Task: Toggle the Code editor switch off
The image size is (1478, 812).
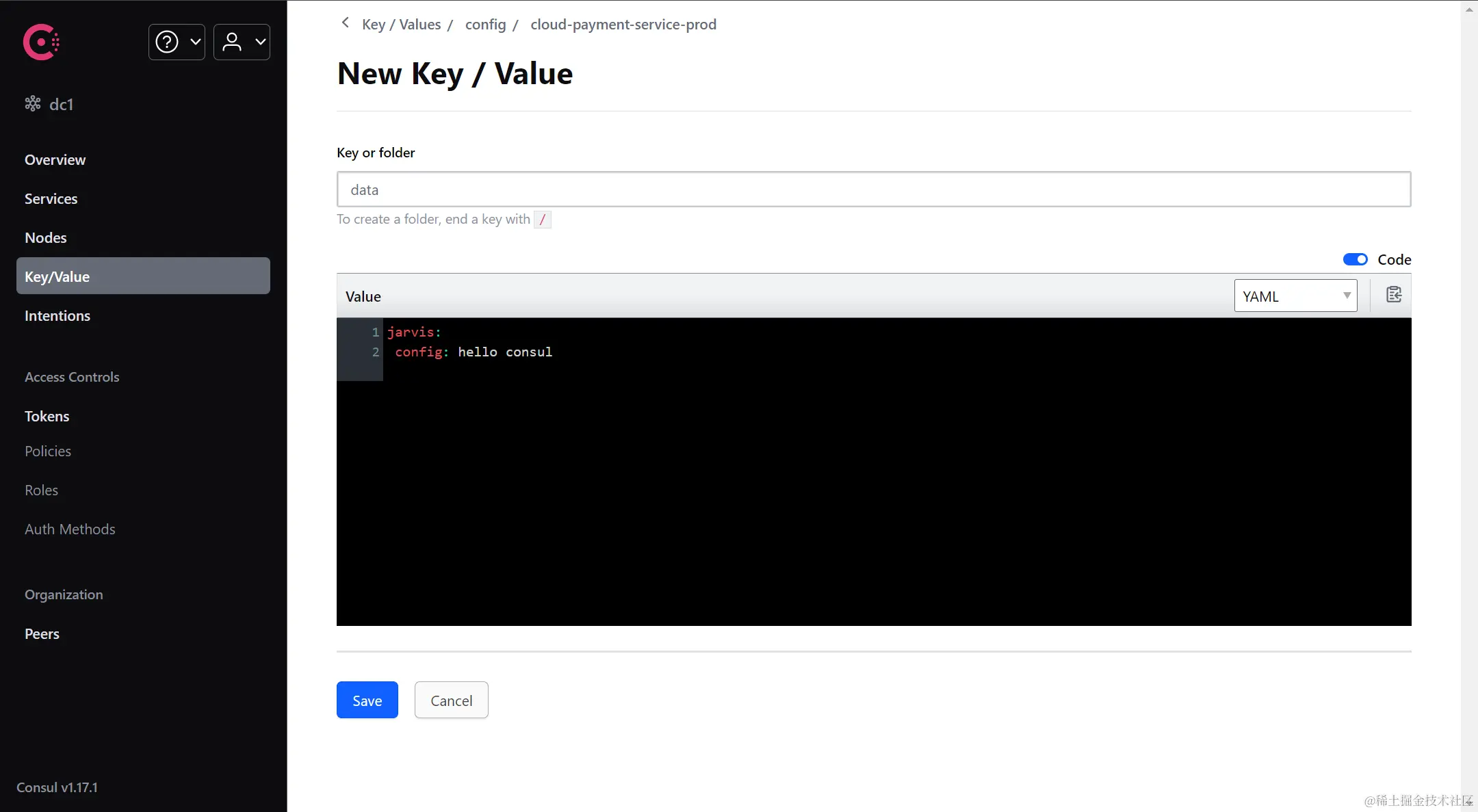Action: pos(1355,259)
